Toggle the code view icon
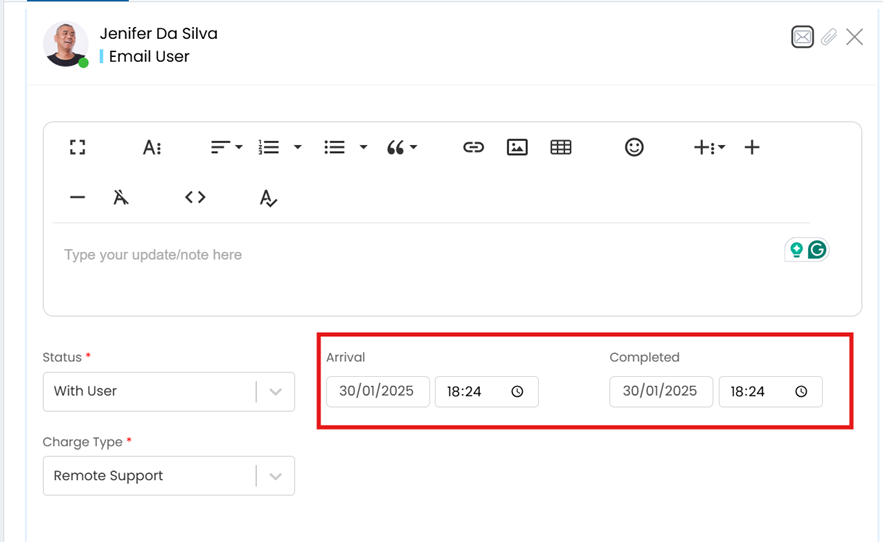This screenshot has width=883, height=542. tap(195, 197)
